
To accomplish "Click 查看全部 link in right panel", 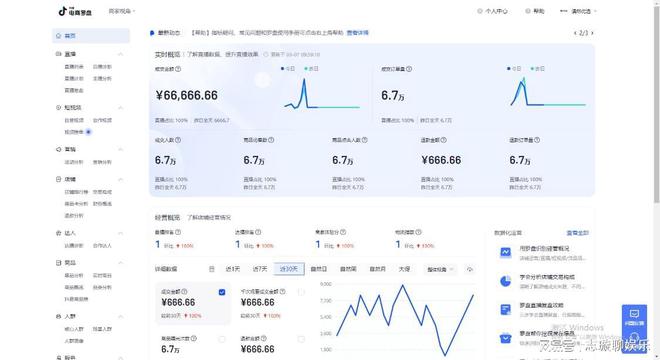I will 578,233.
